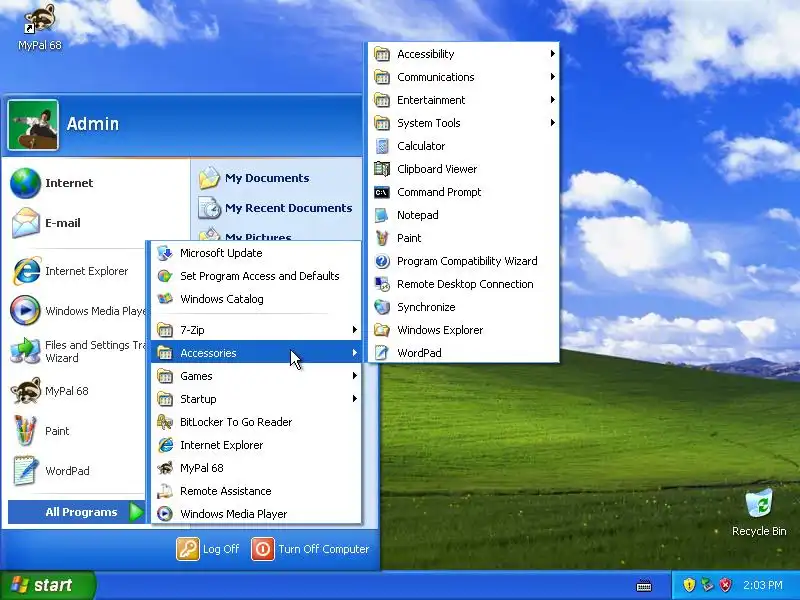Screen dimensions: 800x600
Task: Launch MyPal 68 raccoon icon in left pane
Action: coord(25,391)
